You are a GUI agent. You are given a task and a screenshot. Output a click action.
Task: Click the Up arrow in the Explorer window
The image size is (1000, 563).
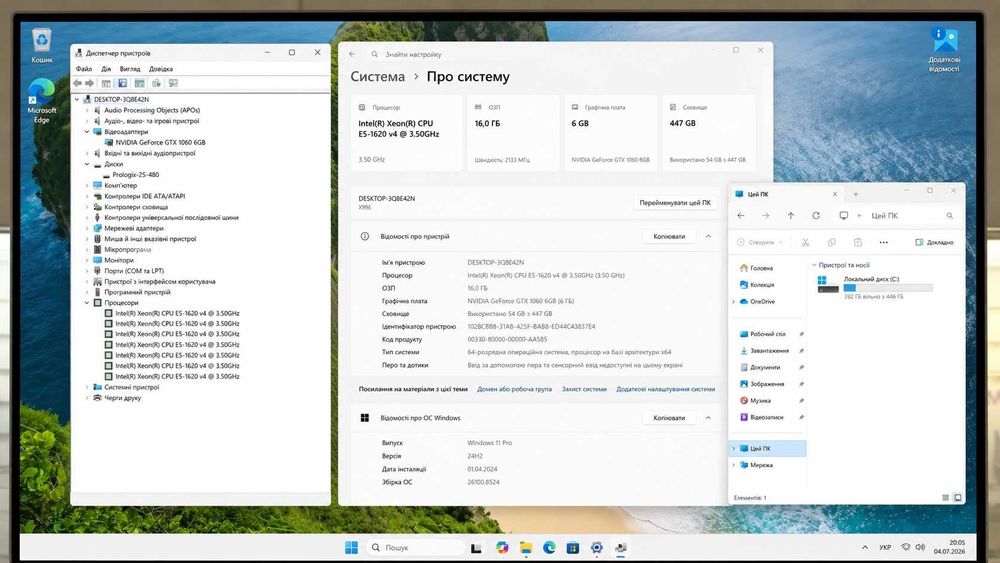[791, 216]
